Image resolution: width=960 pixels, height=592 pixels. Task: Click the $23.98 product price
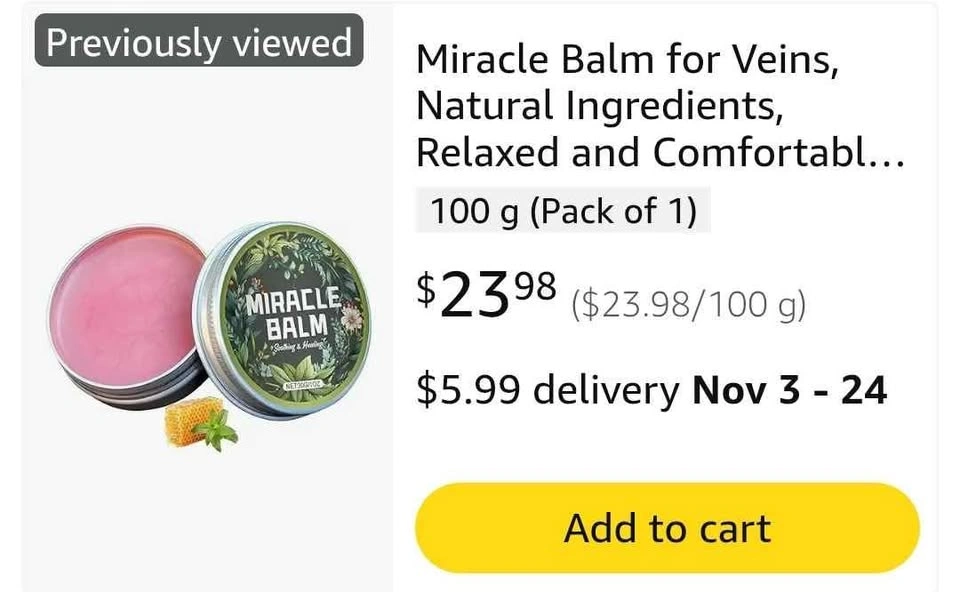coord(487,293)
